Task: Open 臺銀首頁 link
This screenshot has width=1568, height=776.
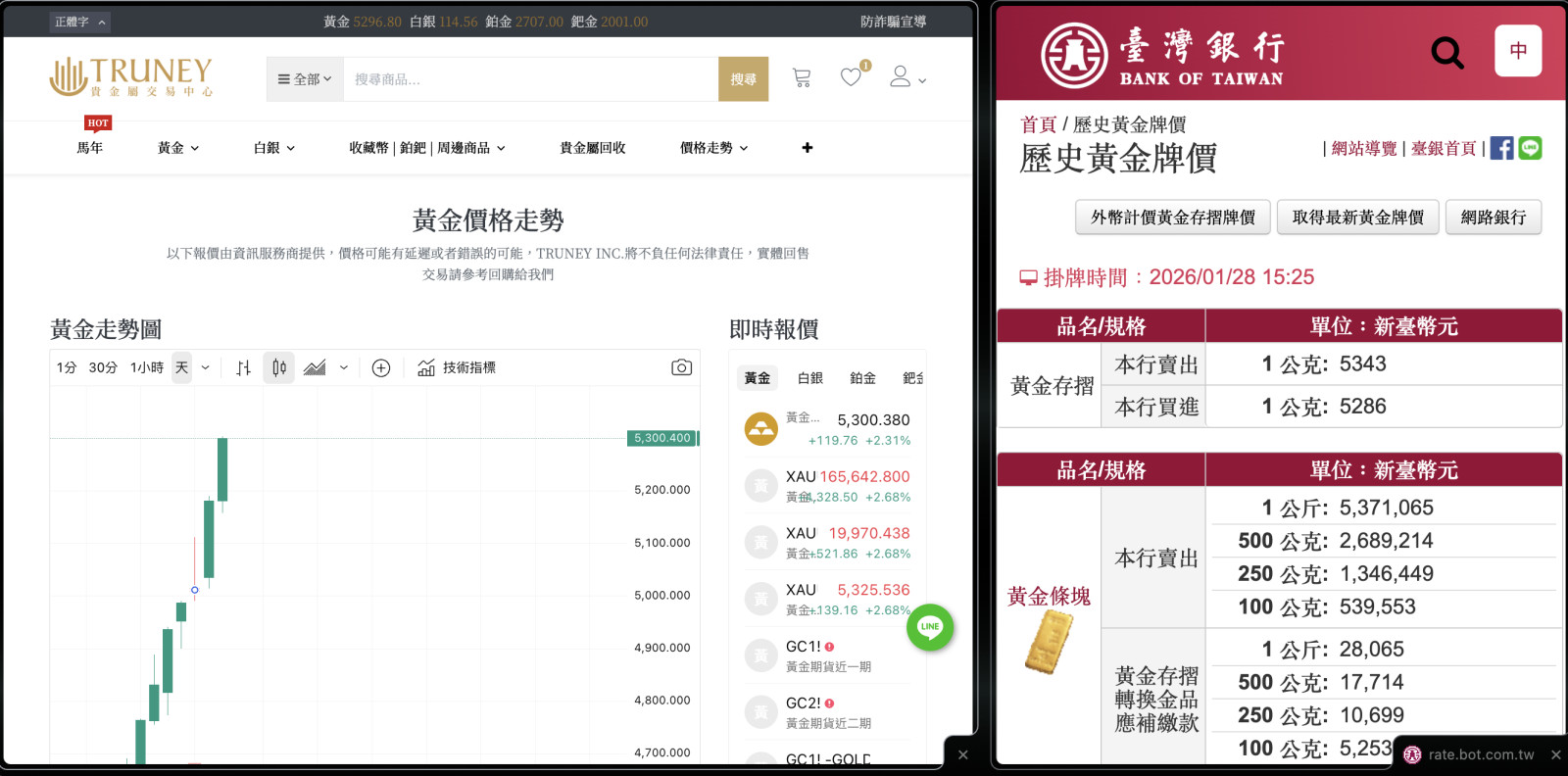Action: pos(1444,148)
